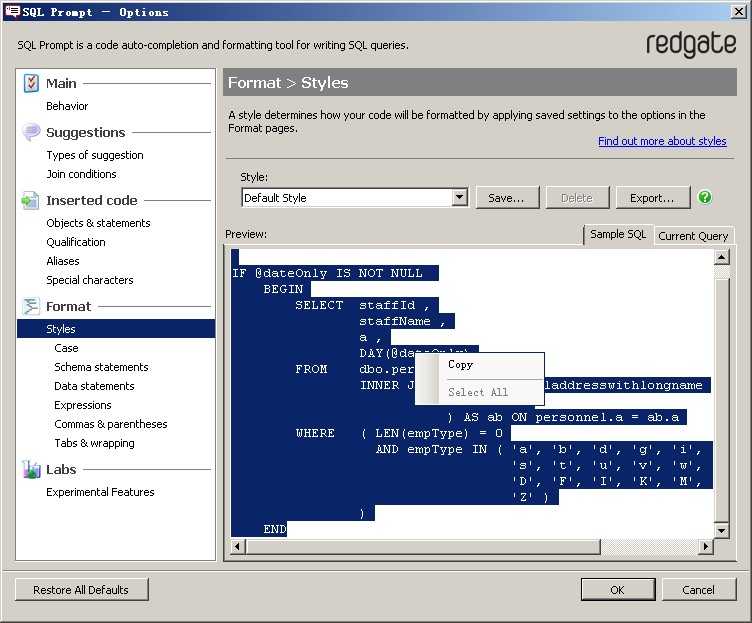This screenshot has width=752, height=623.
Task: Click the SQL Prompt title bar icon
Action: coord(12,12)
